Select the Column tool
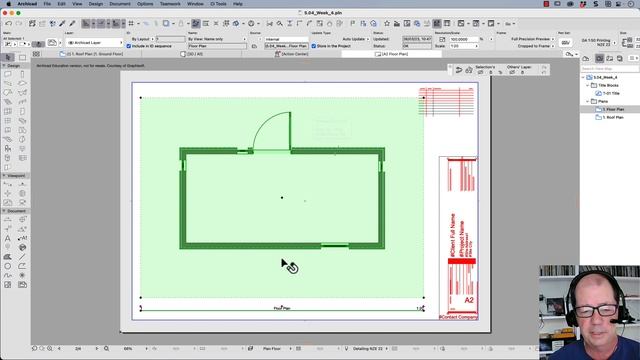This screenshot has width=640, height=360. 22,74
